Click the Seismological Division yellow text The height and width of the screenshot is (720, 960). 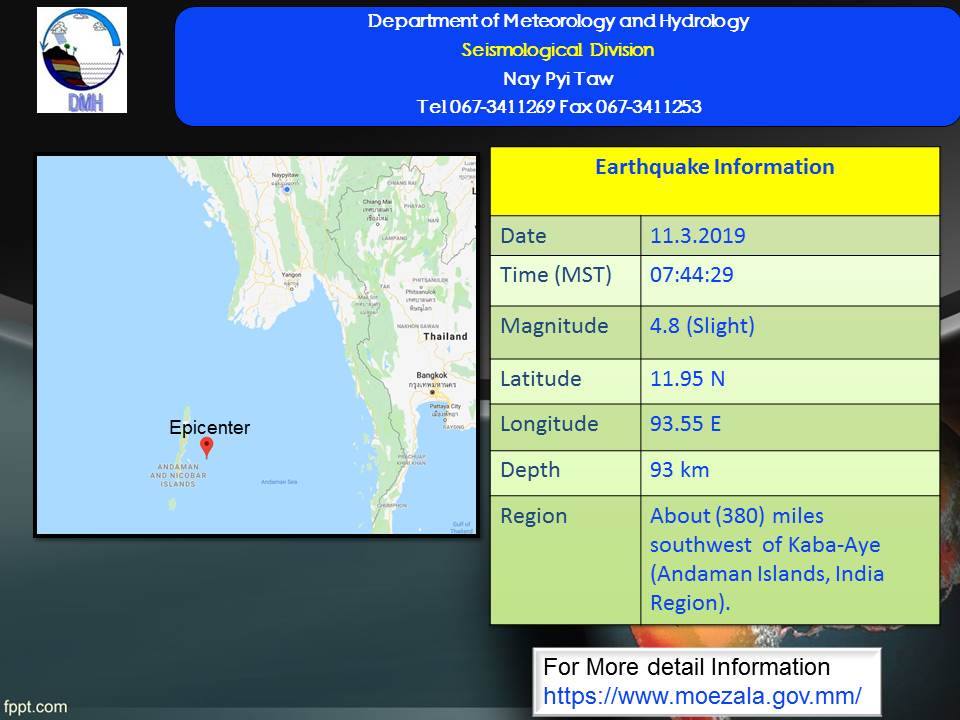[x=558, y=50]
